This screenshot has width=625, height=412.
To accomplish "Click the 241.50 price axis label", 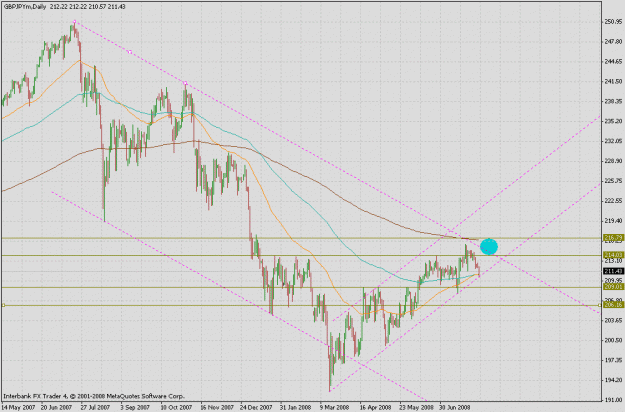I will pyautogui.click(x=613, y=81).
